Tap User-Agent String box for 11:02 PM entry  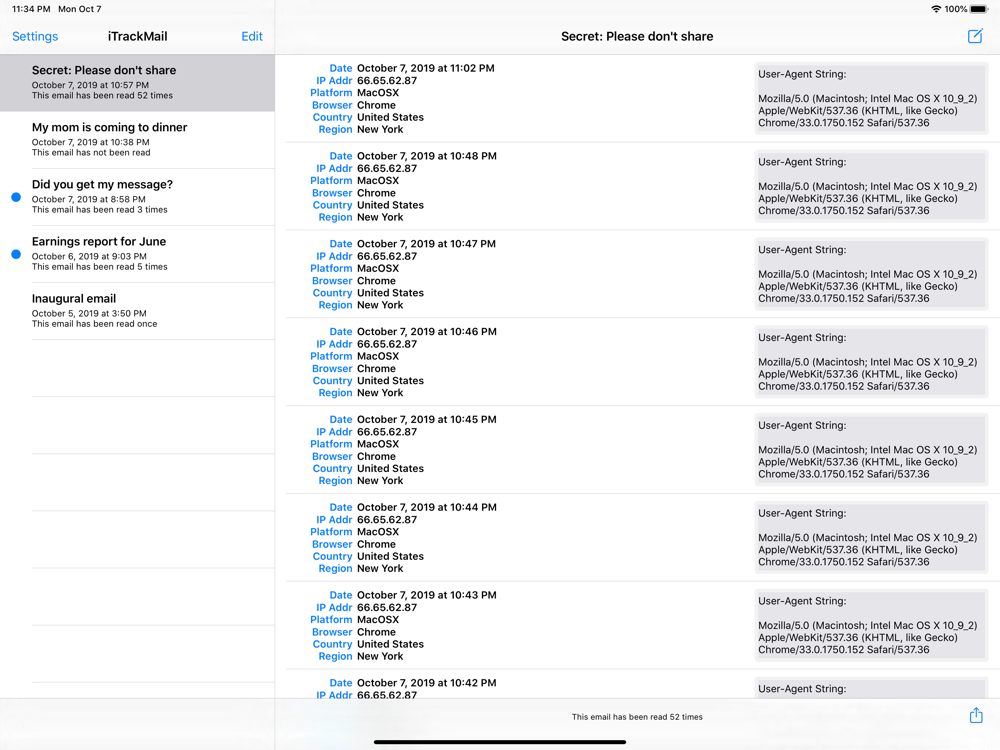871,98
